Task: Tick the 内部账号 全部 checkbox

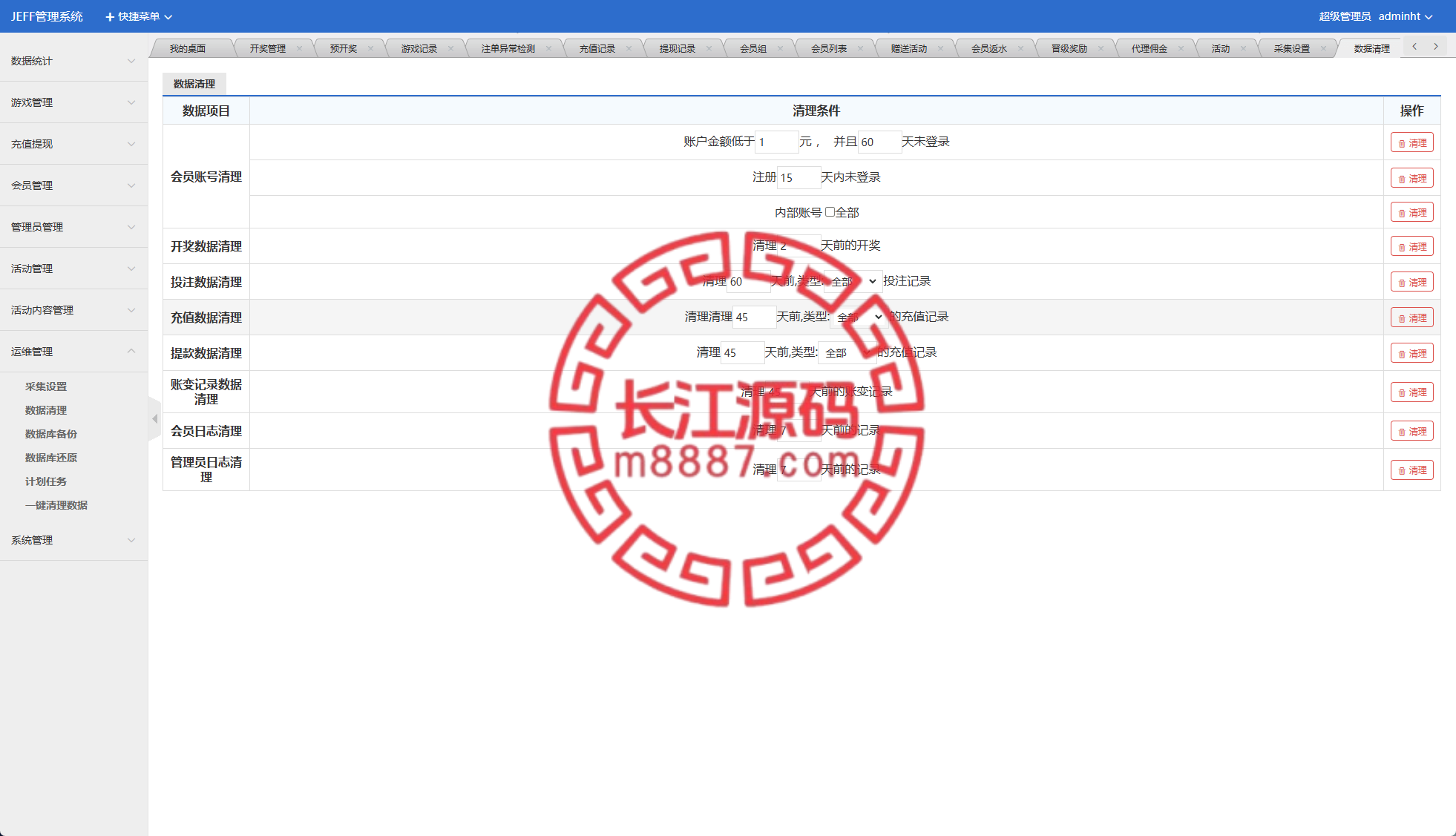Action: (830, 212)
